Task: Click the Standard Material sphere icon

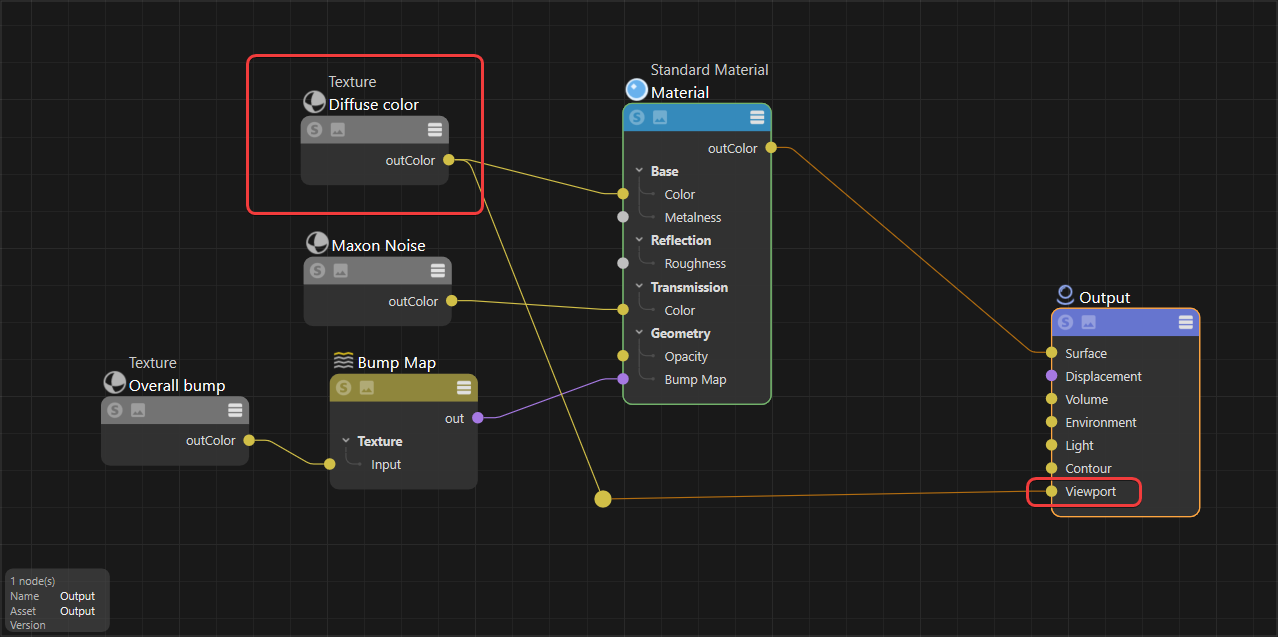Action: coord(637,90)
